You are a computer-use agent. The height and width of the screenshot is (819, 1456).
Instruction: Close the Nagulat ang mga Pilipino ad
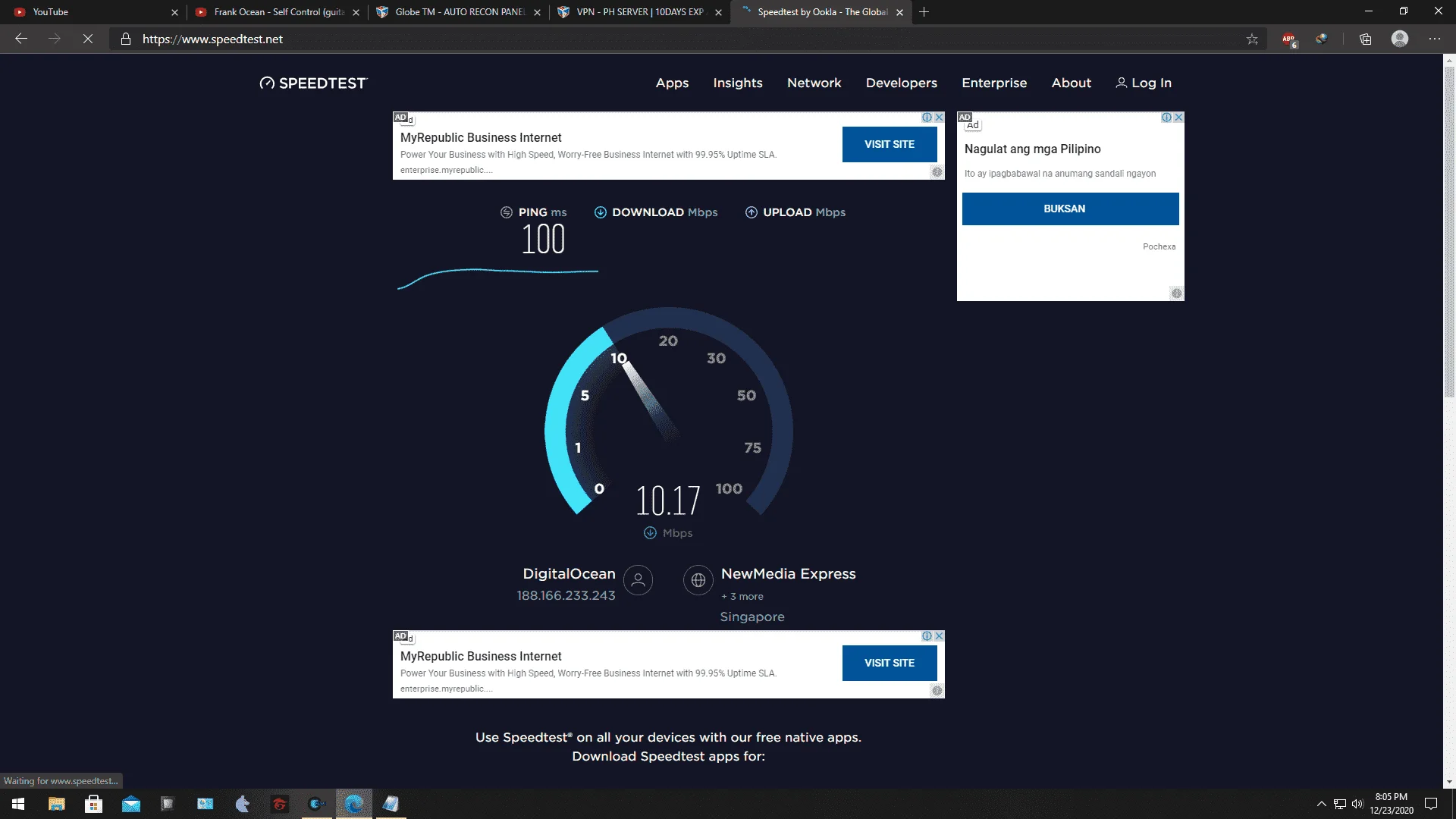click(1178, 118)
